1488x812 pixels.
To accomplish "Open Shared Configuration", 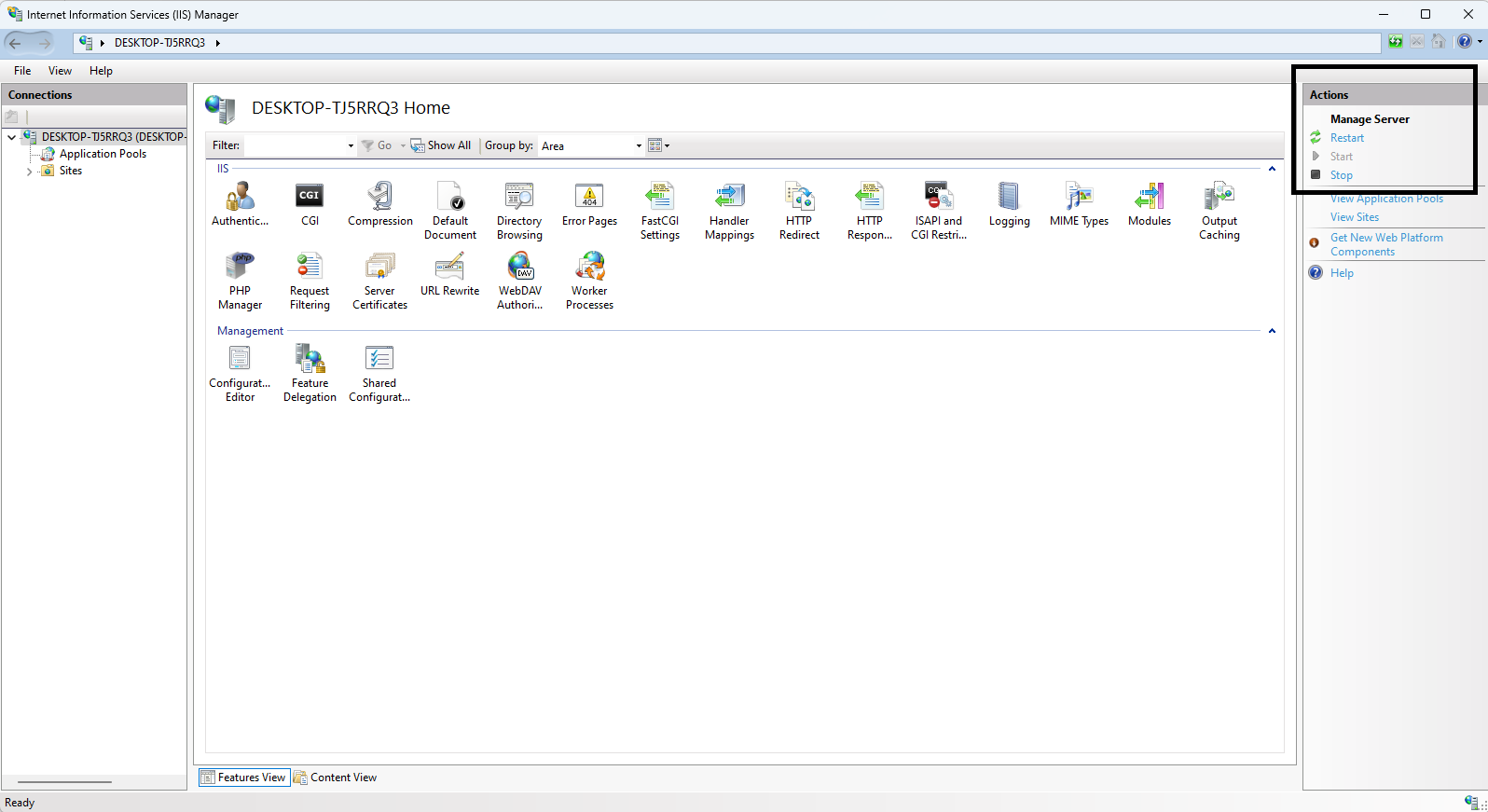I will coord(379,373).
